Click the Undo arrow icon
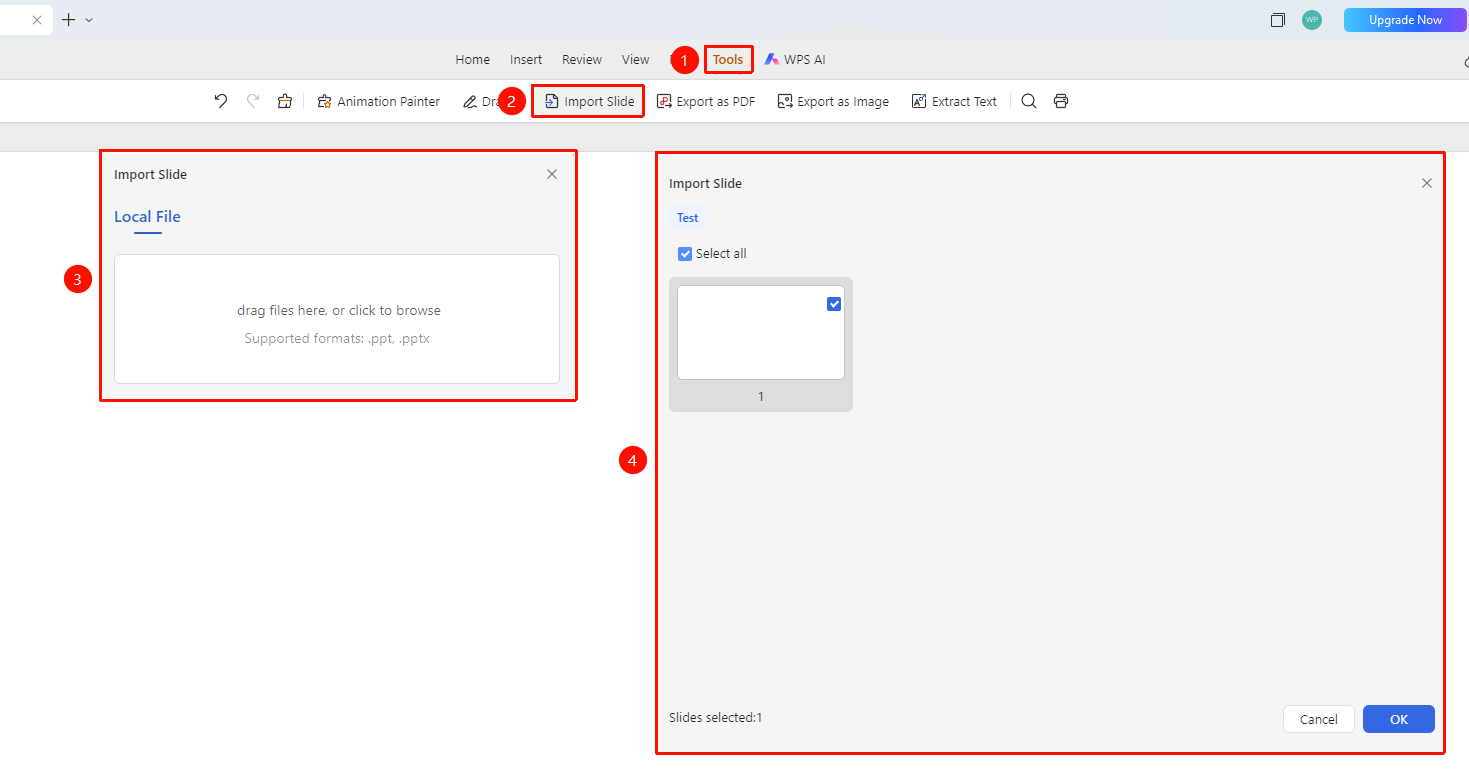The image size is (1469, 772). pos(221,101)
